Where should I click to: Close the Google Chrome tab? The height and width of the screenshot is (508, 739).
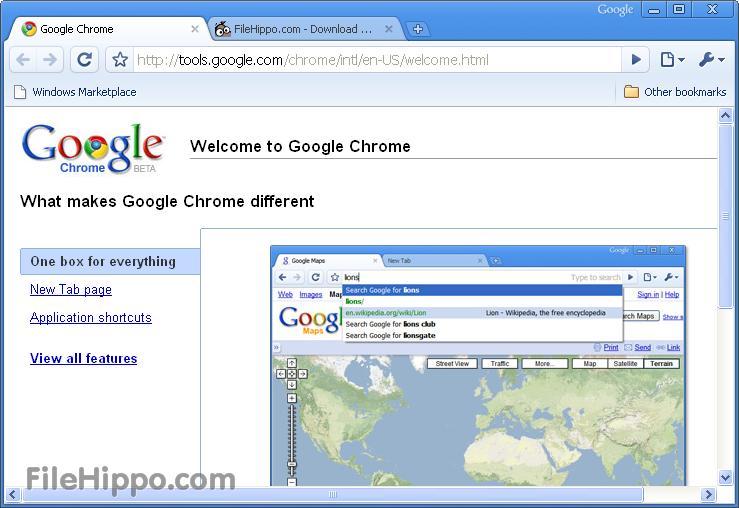click(195, 29)
